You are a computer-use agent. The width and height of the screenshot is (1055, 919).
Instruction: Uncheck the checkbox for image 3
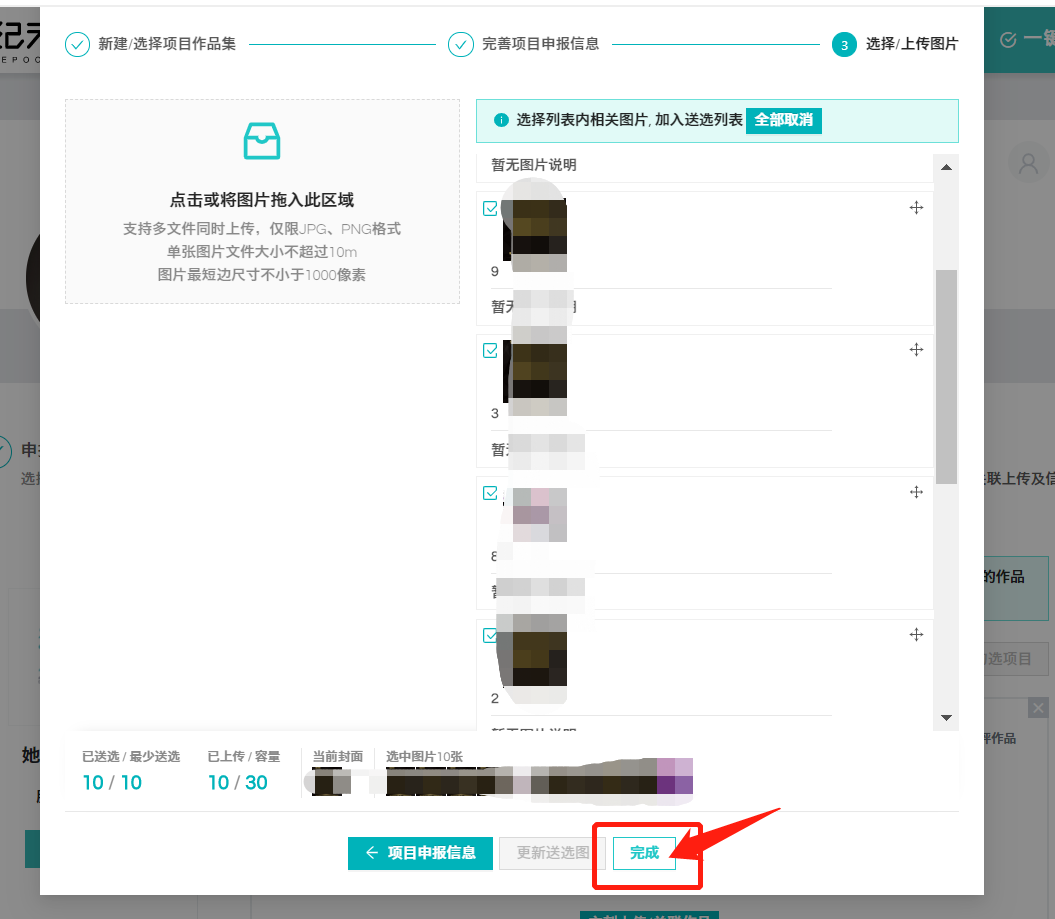(x=490, y=351)
